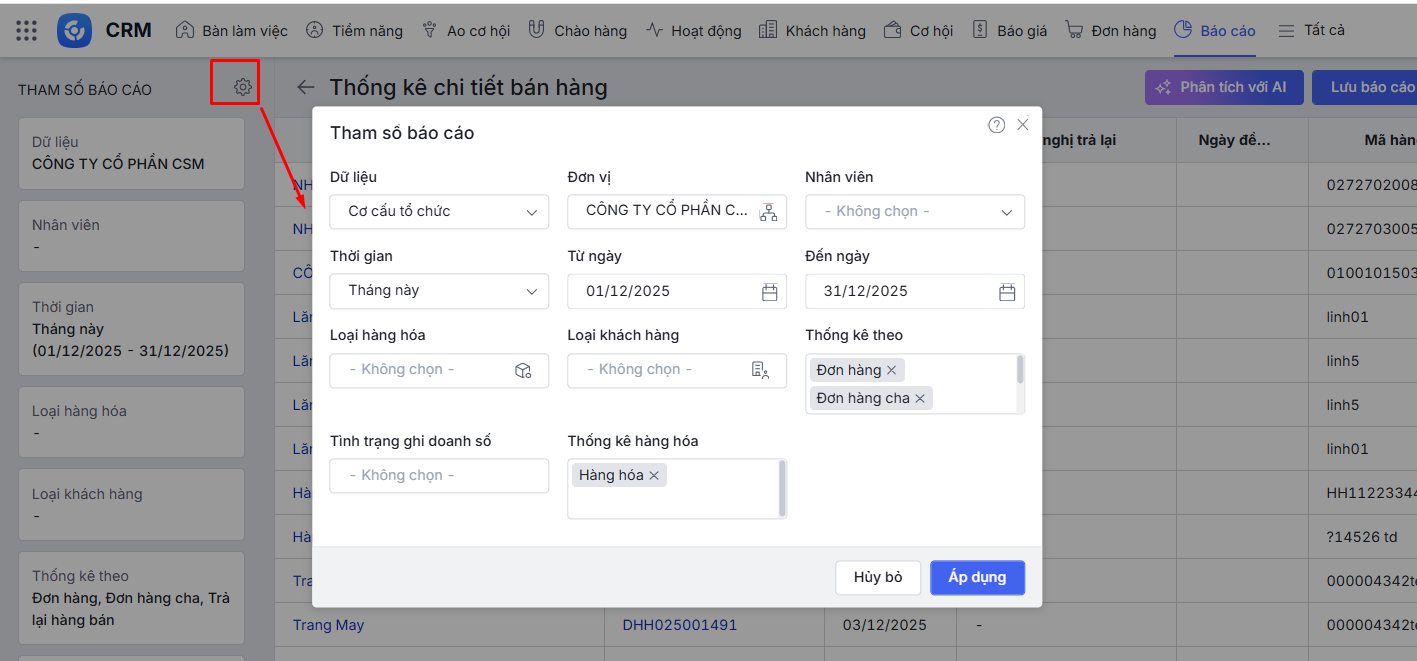
Task: Click the Áp dụng button
Action: 976,577
